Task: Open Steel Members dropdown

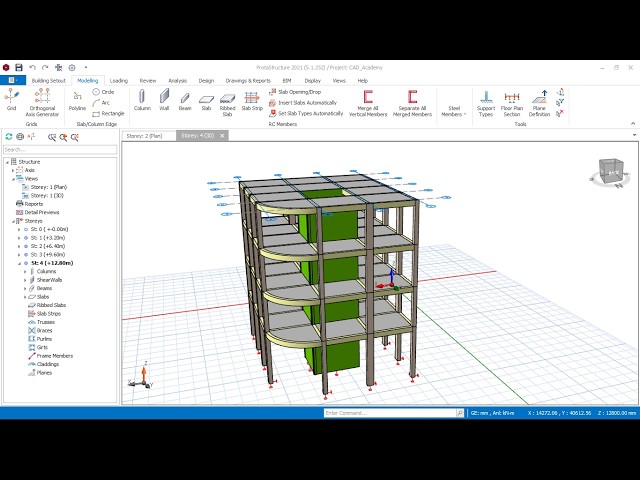Action: [453, 111]
